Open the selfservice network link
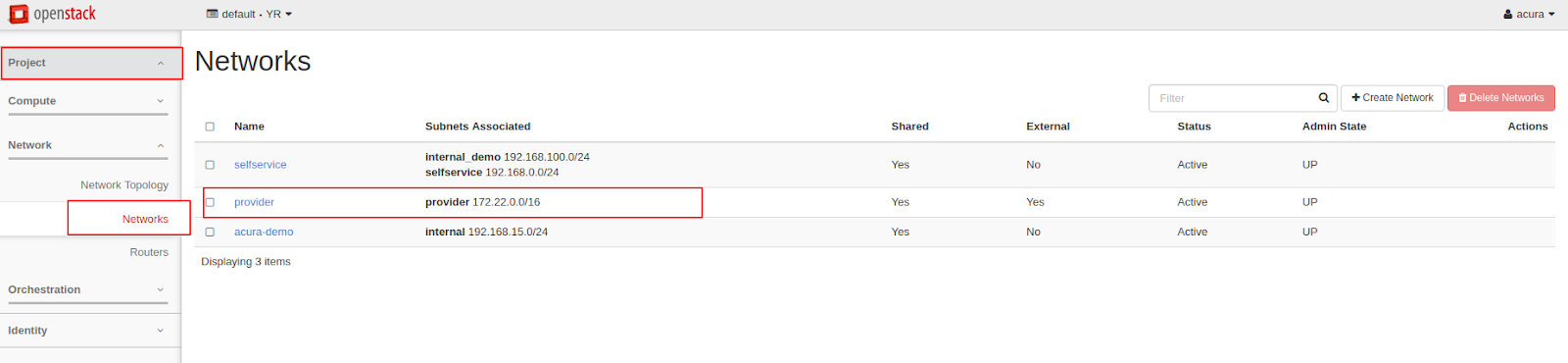The image size is (1568, 363). (261, 165)
